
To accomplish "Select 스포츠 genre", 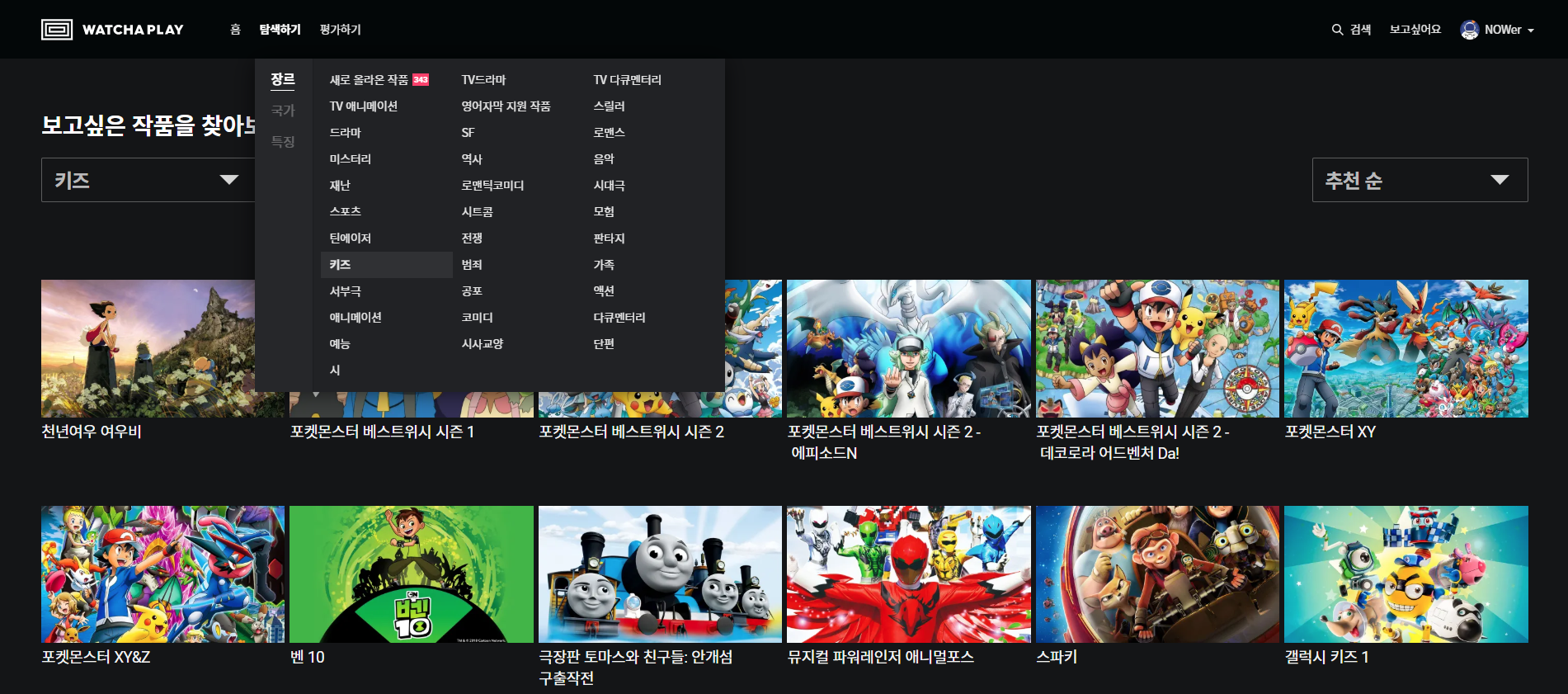I will [345, 212].
